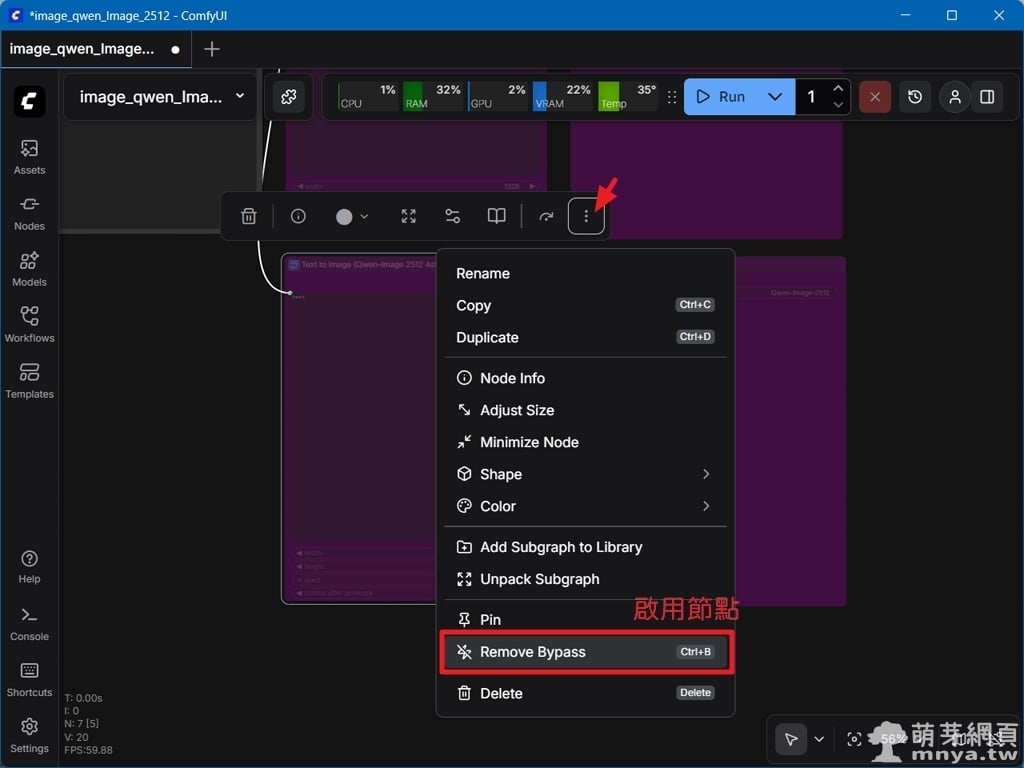The height and width of the screenshot is (768, 1024).
Task: Open the Templates sidebar panel
Action: tap(29, 380)
